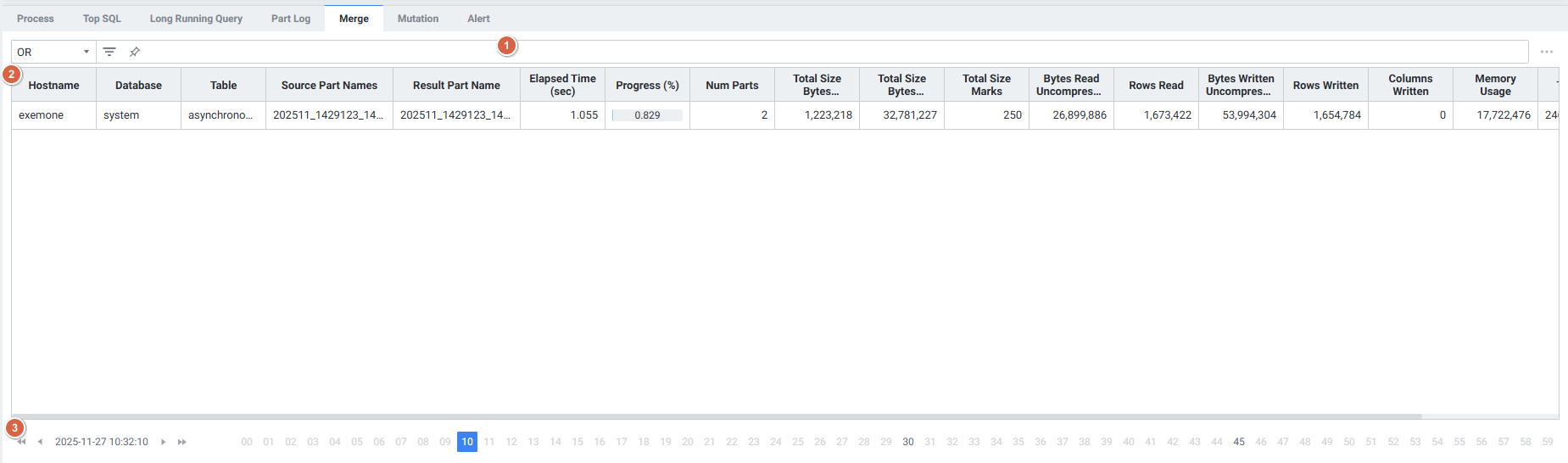Select the Top SQL tab

[102, 19]
